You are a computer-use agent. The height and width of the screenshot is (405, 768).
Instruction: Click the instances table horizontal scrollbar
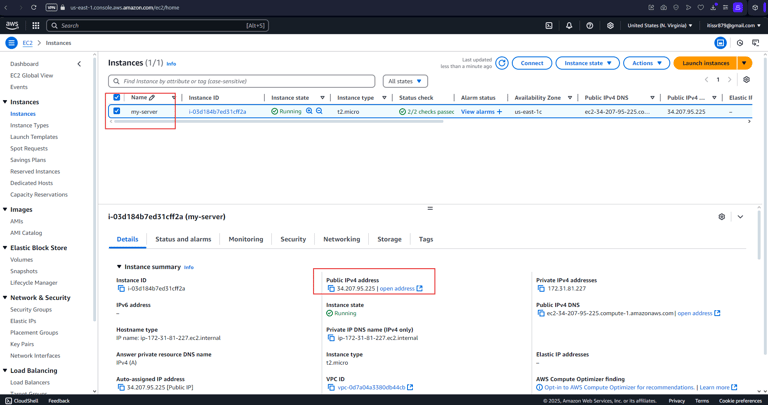[x=278, y=121]
